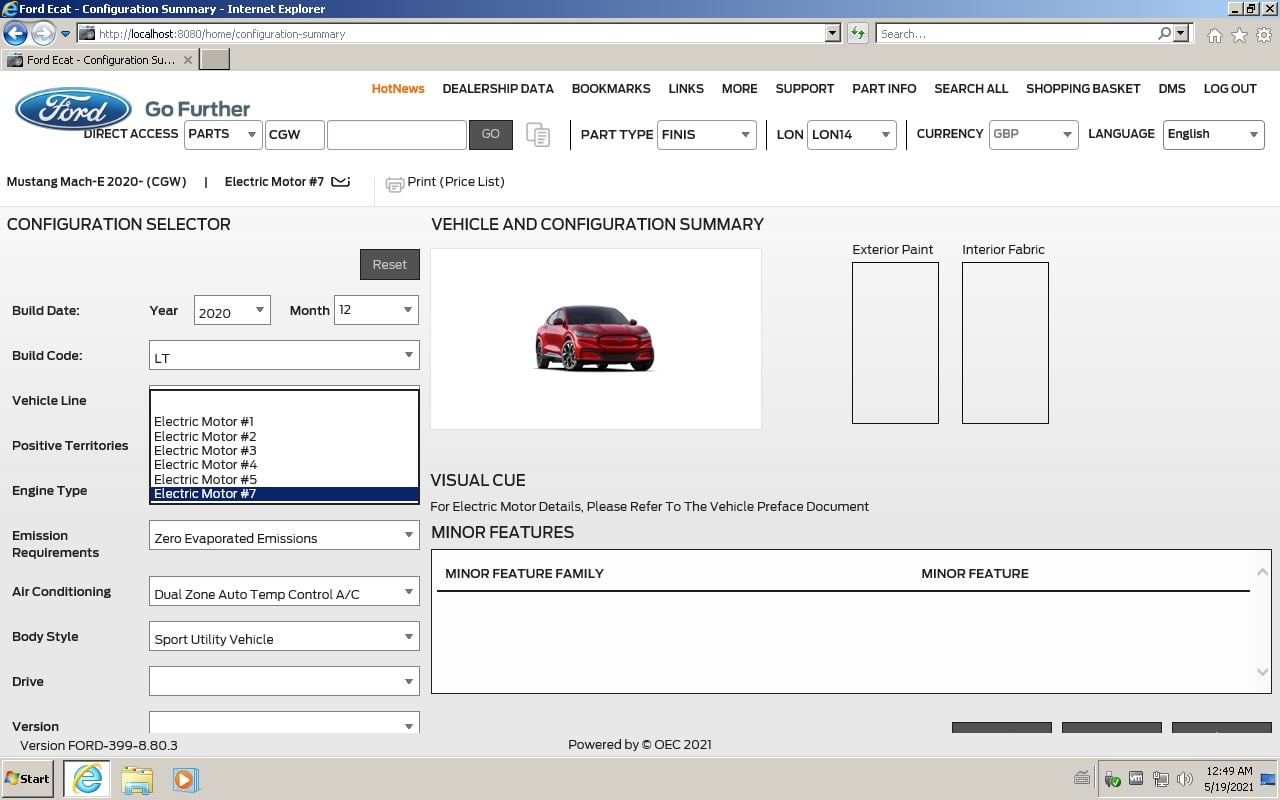Screen dimensions: 1280x800
Task: Open the Drive dropdown
Action: 284,682
